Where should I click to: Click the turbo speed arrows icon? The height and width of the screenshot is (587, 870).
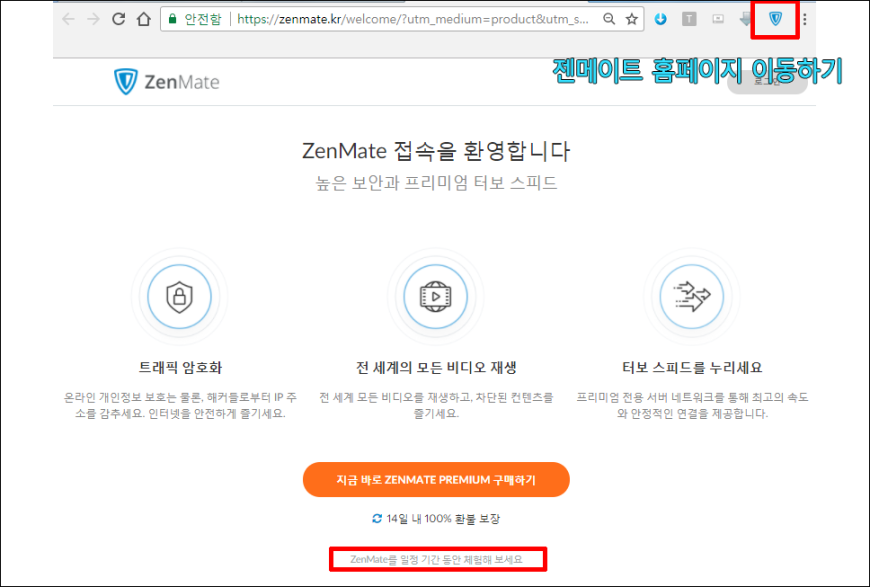(691, 296)
